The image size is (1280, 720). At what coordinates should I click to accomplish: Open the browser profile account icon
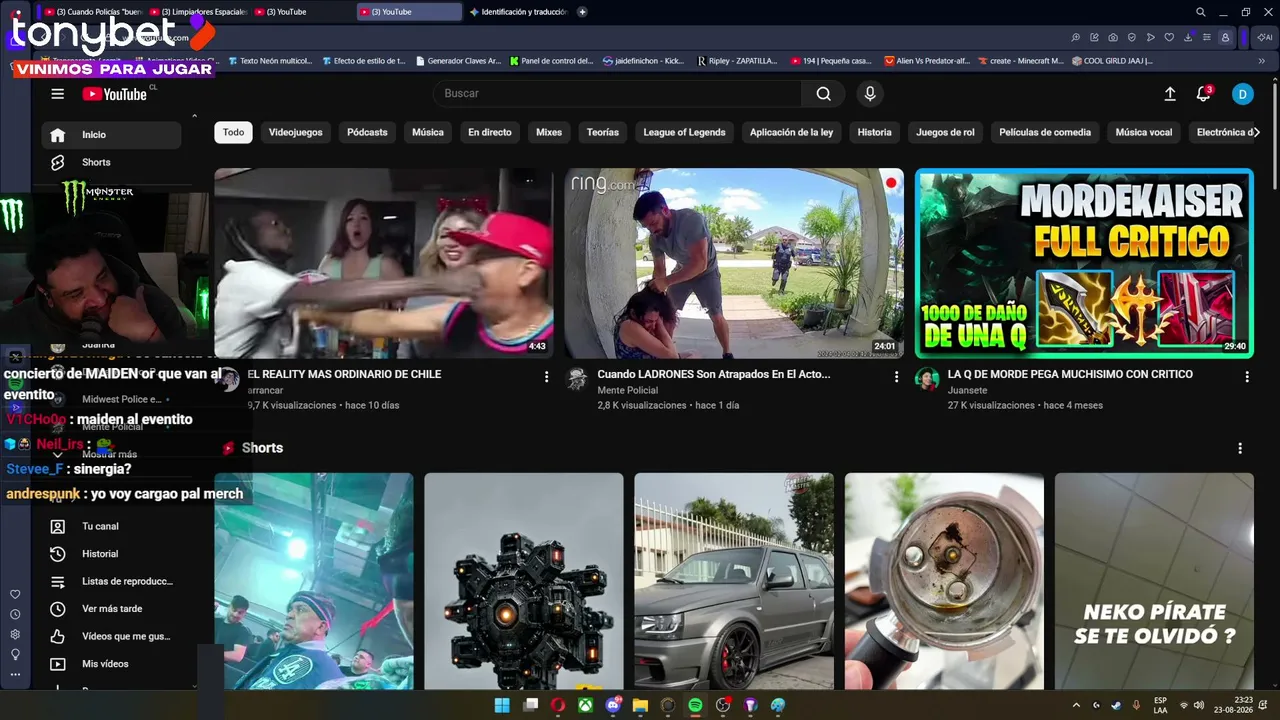pos(1225,37)
